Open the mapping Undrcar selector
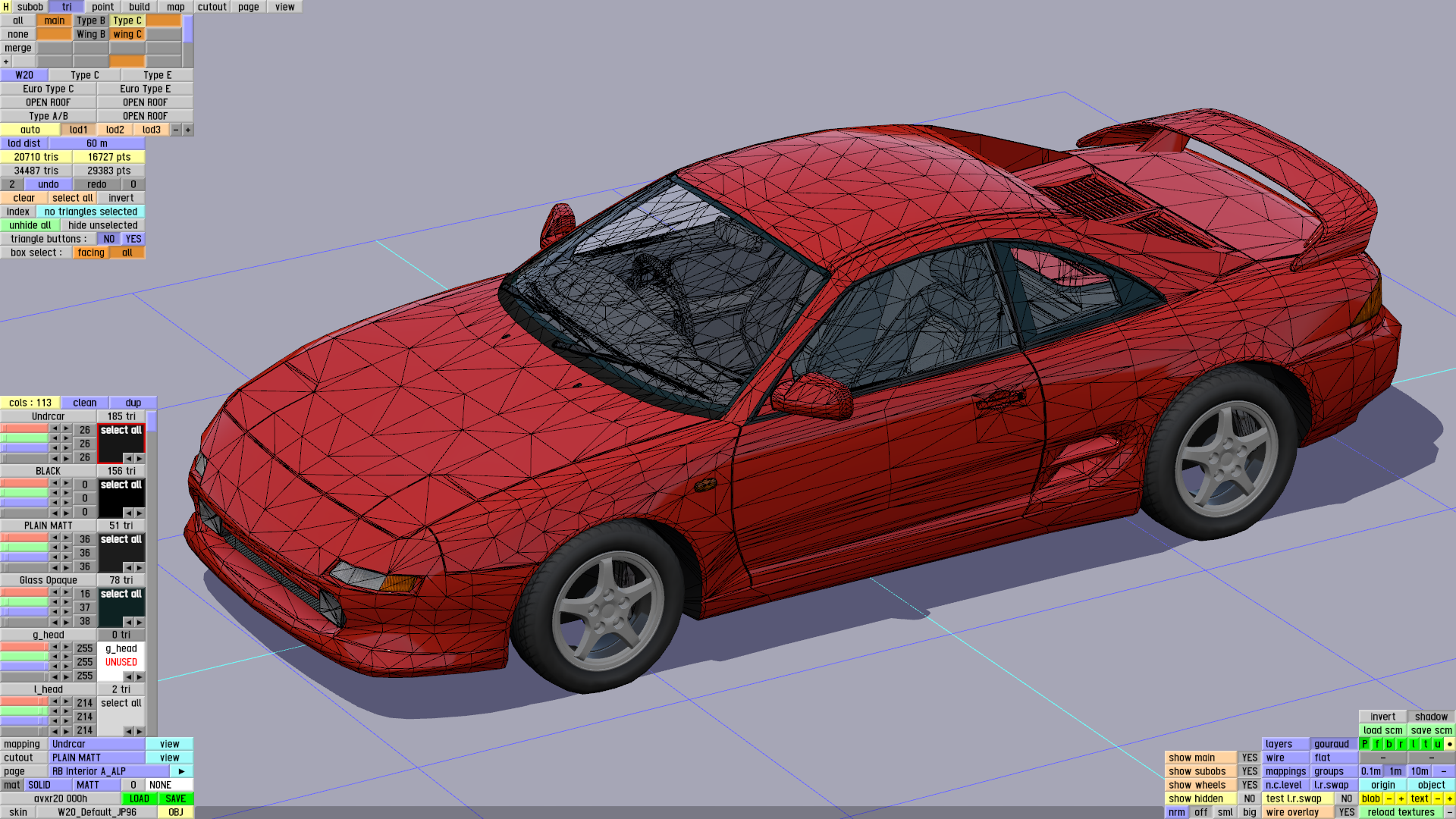 point(96,744)
